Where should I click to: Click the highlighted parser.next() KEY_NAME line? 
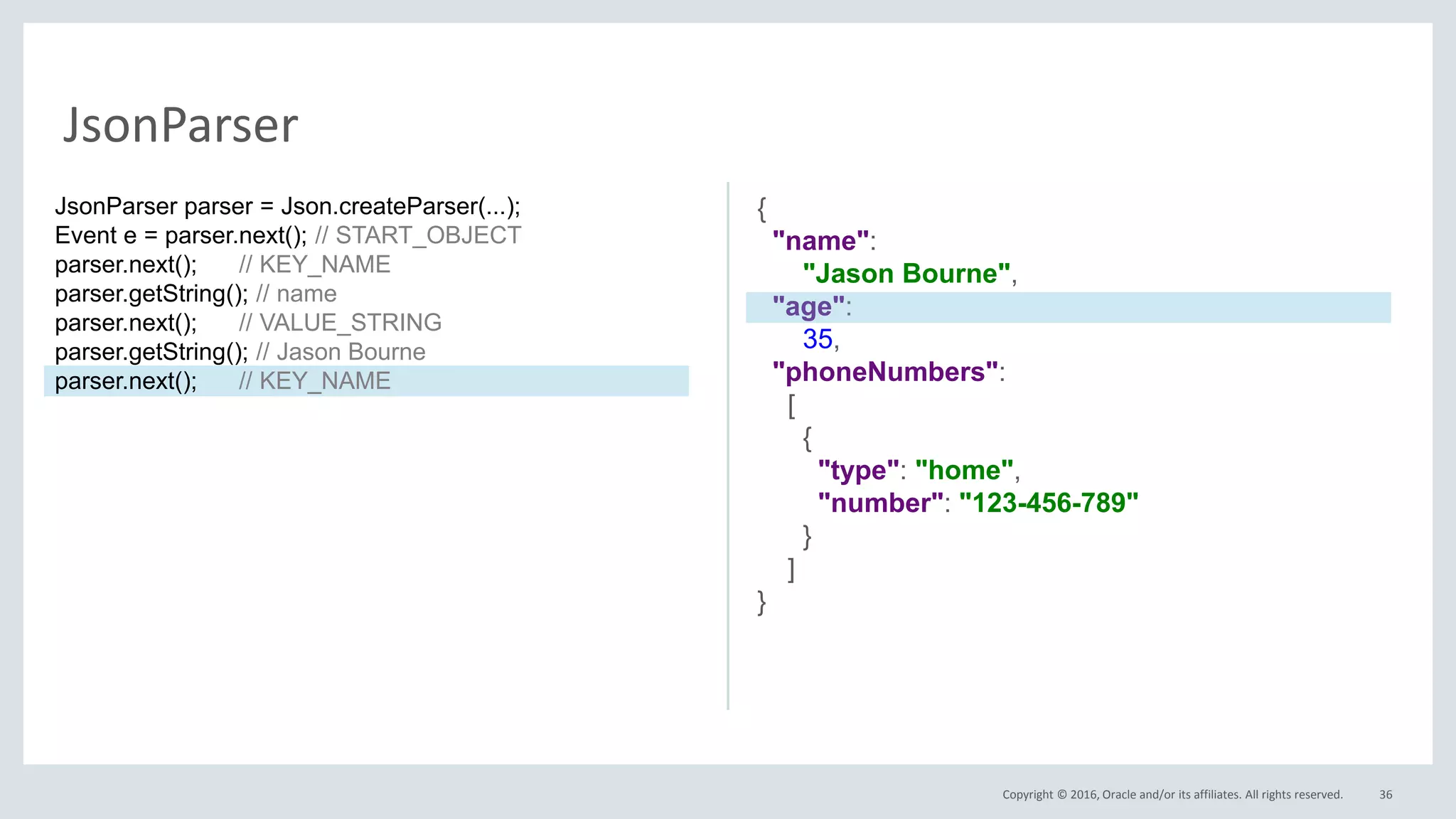tap(223, 381)
